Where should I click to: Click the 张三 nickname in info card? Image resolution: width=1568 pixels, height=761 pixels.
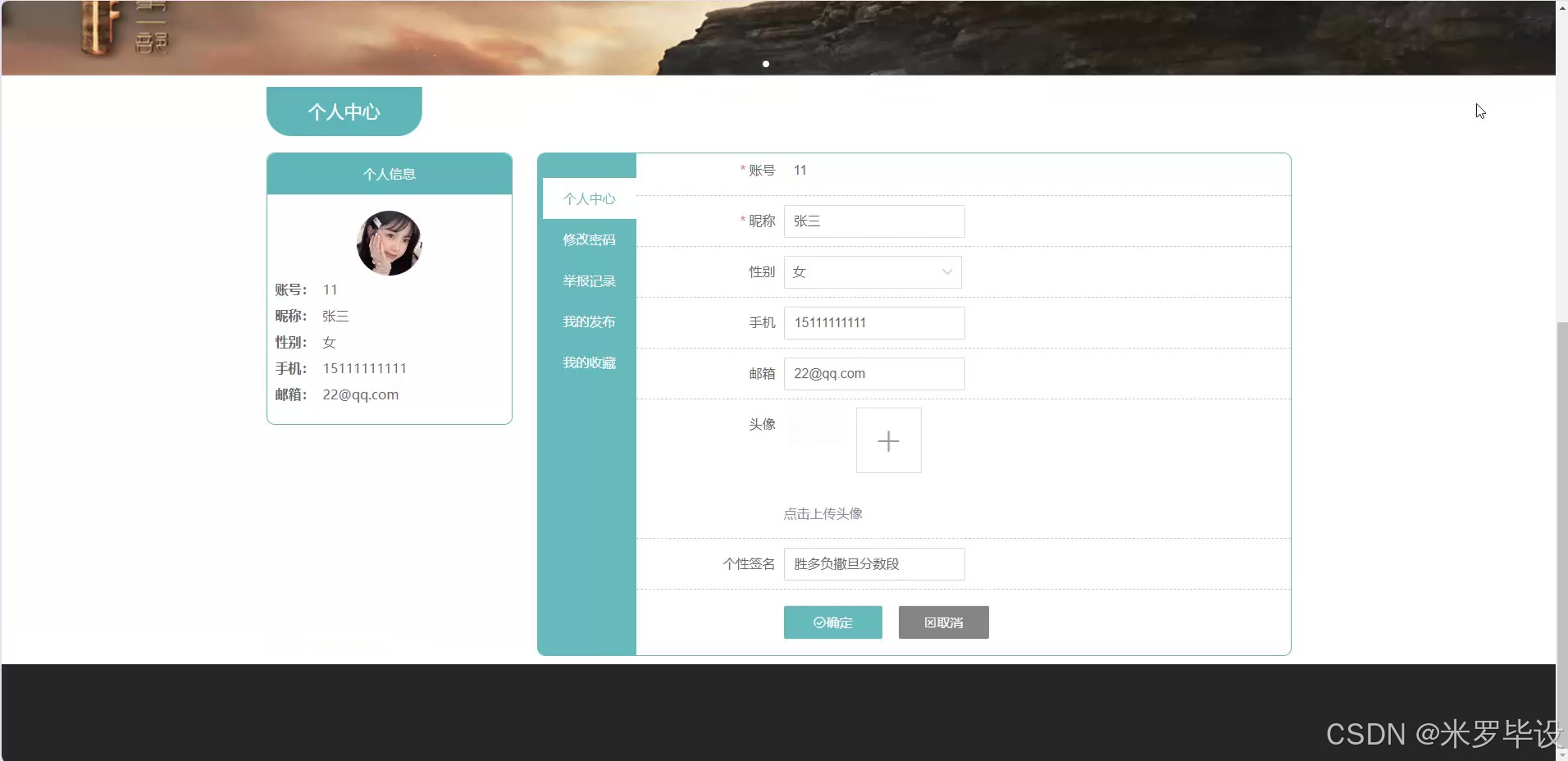[335, 316]
